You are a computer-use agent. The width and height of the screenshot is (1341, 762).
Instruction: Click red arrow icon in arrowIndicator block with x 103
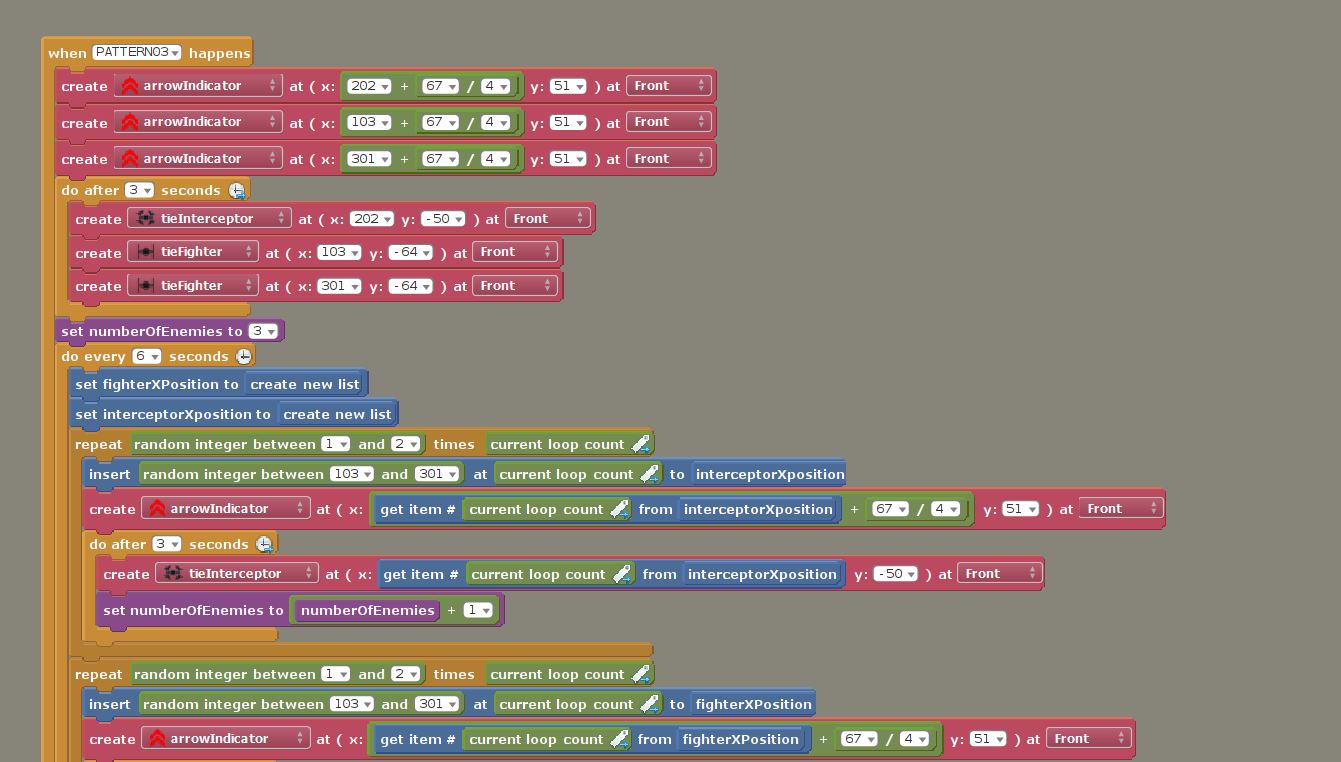pyautogui.click(x=129, y=122)
